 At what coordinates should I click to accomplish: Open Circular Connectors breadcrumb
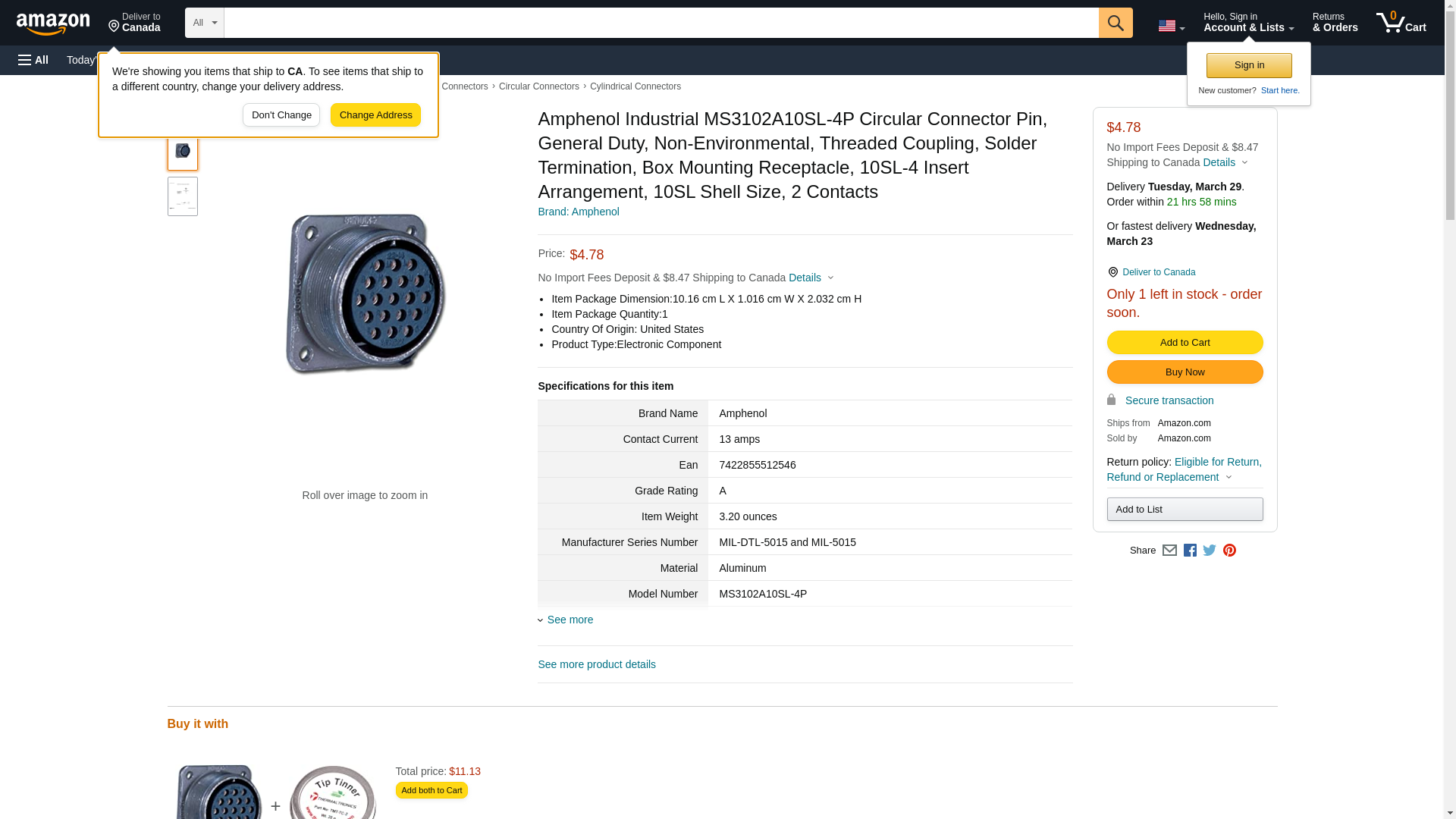coord(538,86)
